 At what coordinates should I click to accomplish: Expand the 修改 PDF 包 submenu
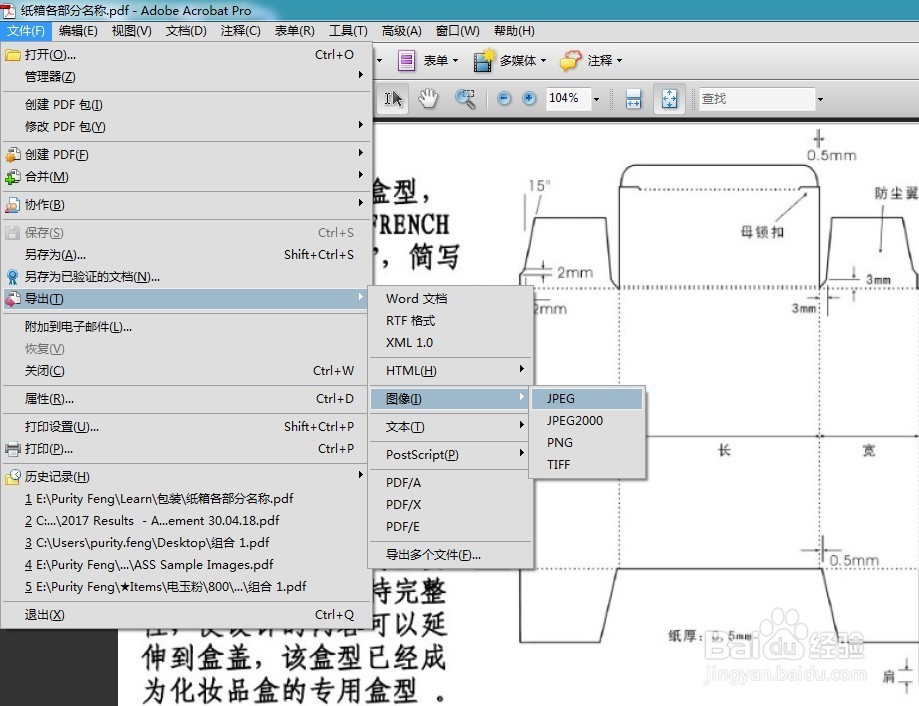188,127
